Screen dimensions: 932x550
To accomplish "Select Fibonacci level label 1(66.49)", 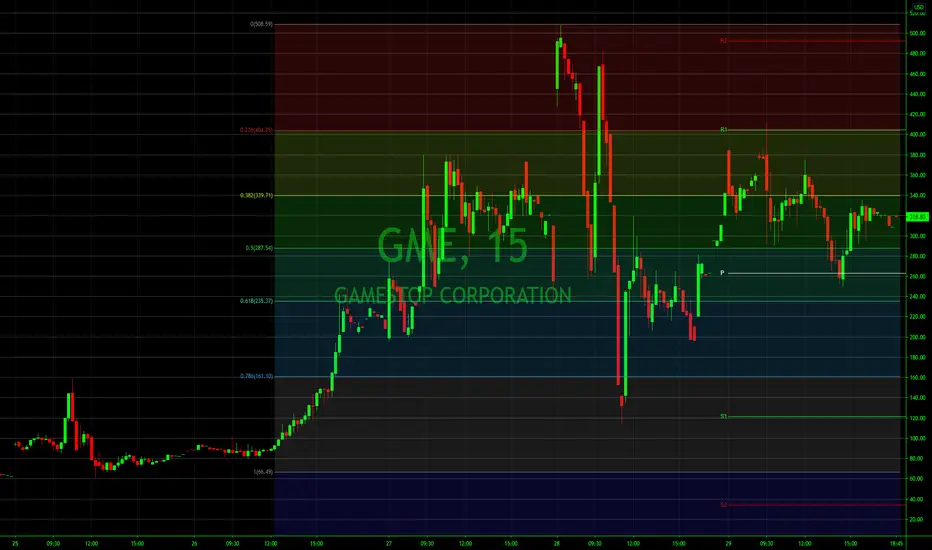I will [x=263, y=472].
